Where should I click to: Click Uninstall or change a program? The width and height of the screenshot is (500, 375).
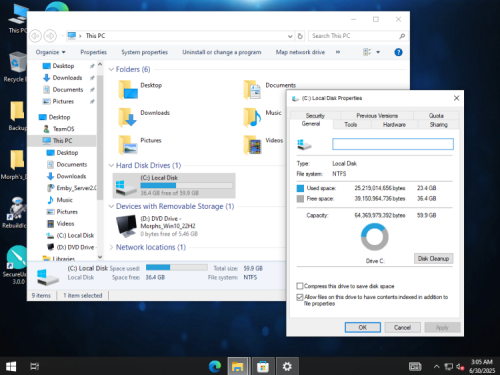click(x=222, y=52)
